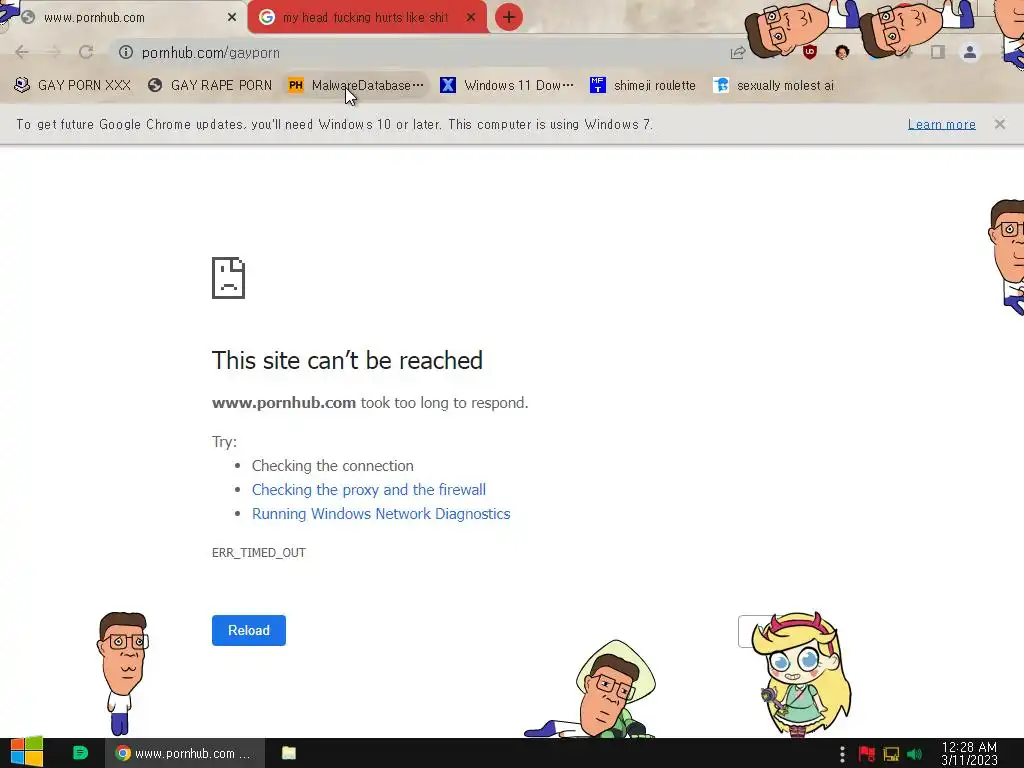
Task: Open the Windows Start button
Action: [27, 753]
